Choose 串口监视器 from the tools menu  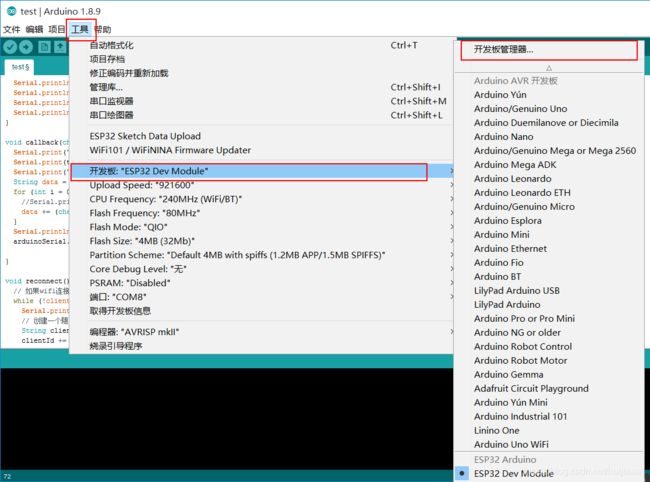click(x=111, y=101)
